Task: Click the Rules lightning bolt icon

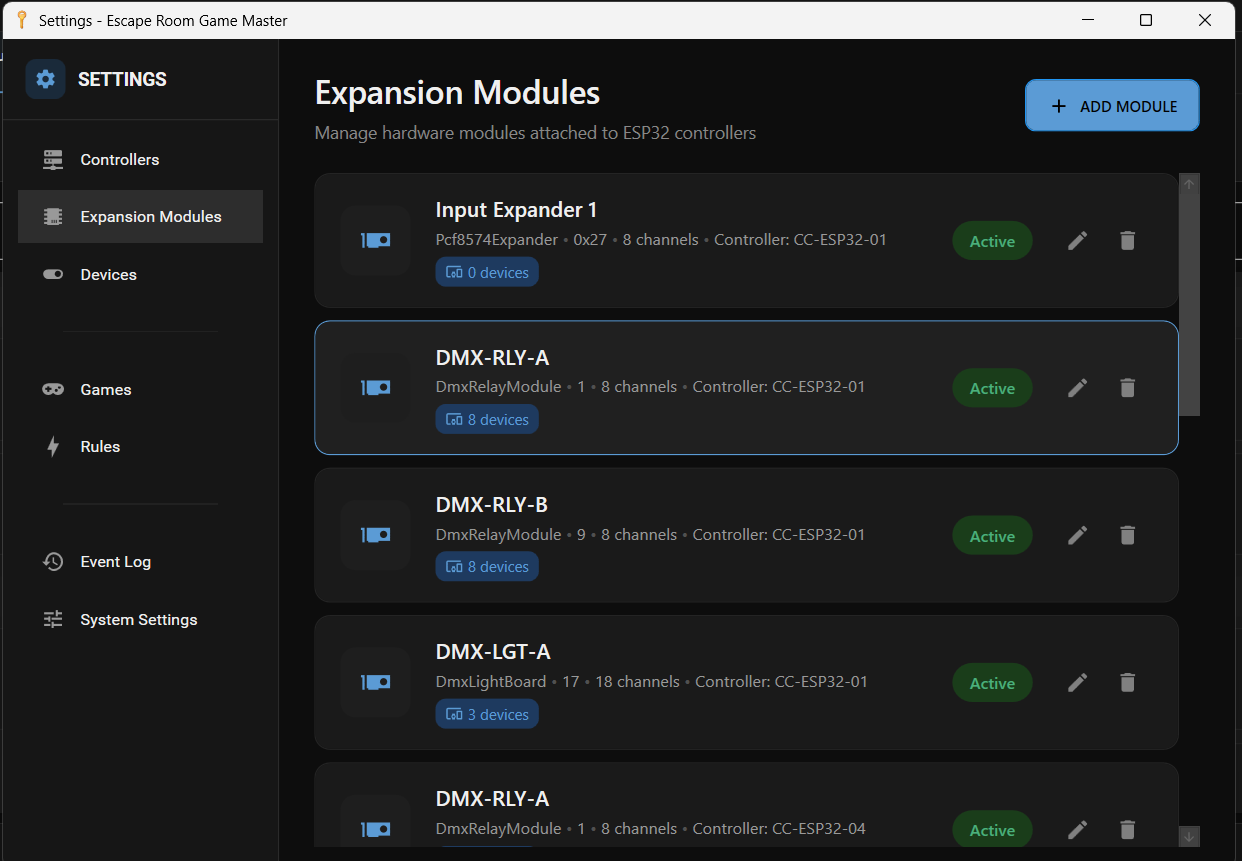Action: click(53, 447)
